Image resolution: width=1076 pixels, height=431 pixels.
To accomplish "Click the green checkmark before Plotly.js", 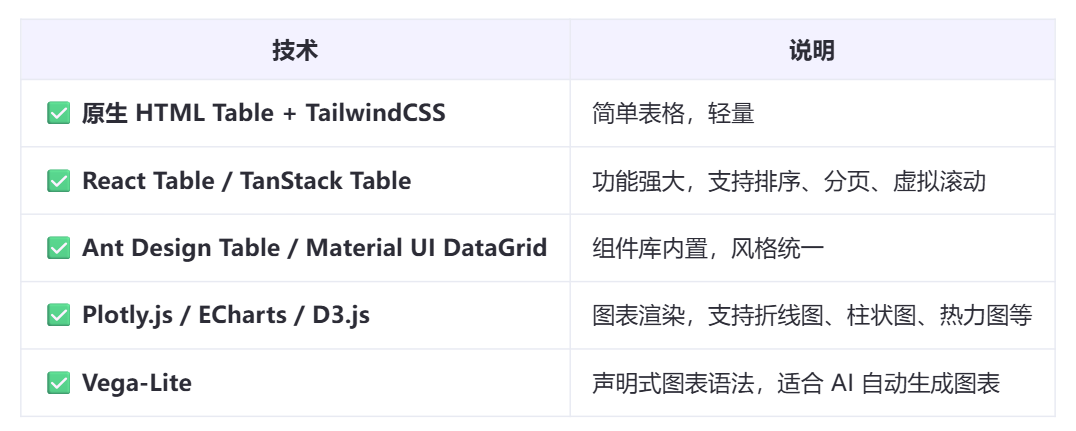I will (58, 315).
